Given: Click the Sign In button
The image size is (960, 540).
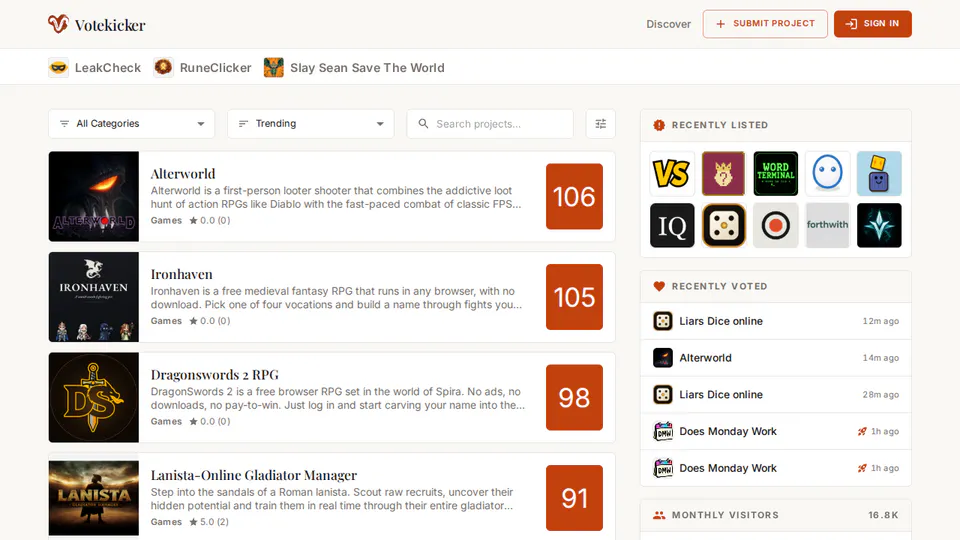Looking at the screenshot, I should pos(872,24).
